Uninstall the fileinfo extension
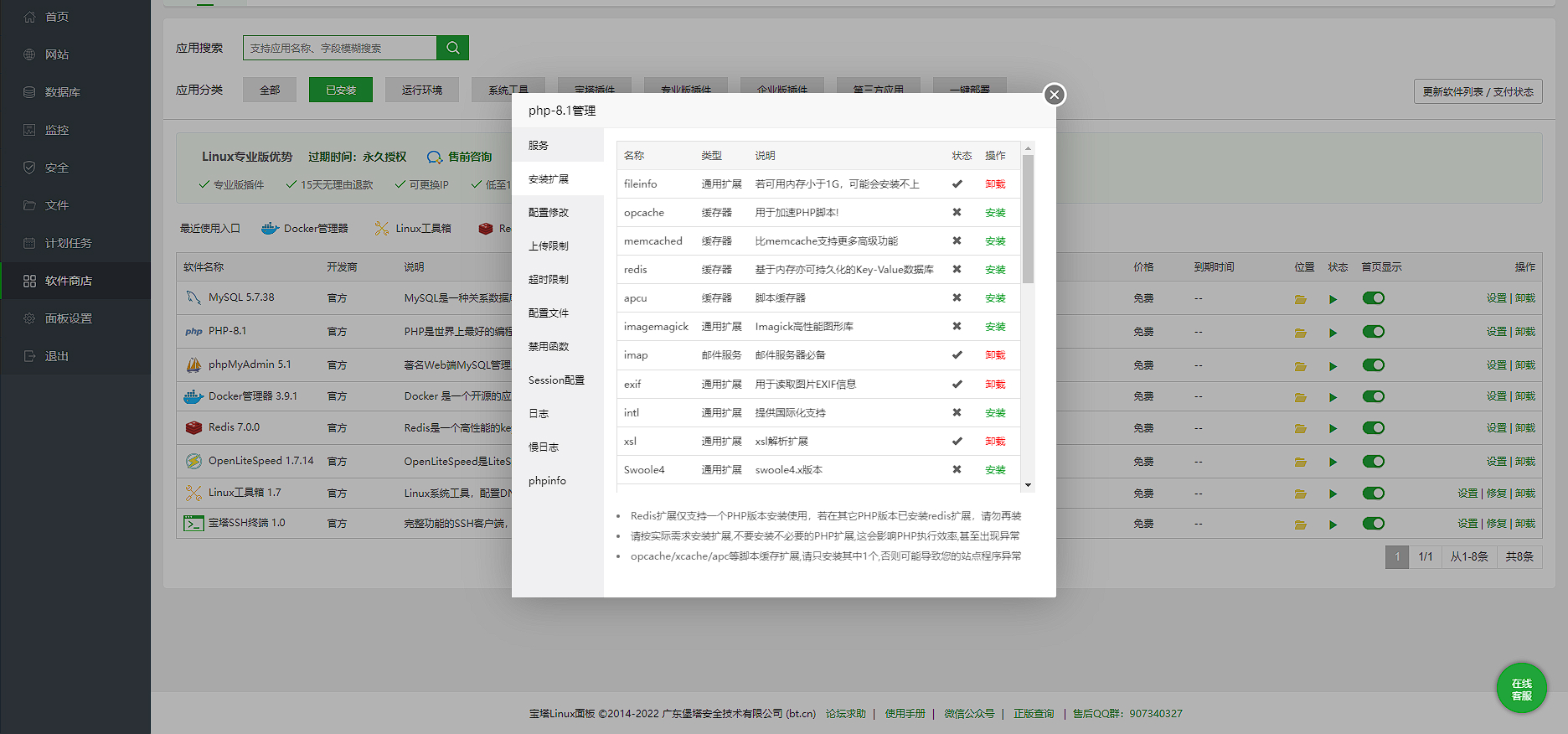The height and width of the screenshot is (734, 1568). [x=995, y=184]
